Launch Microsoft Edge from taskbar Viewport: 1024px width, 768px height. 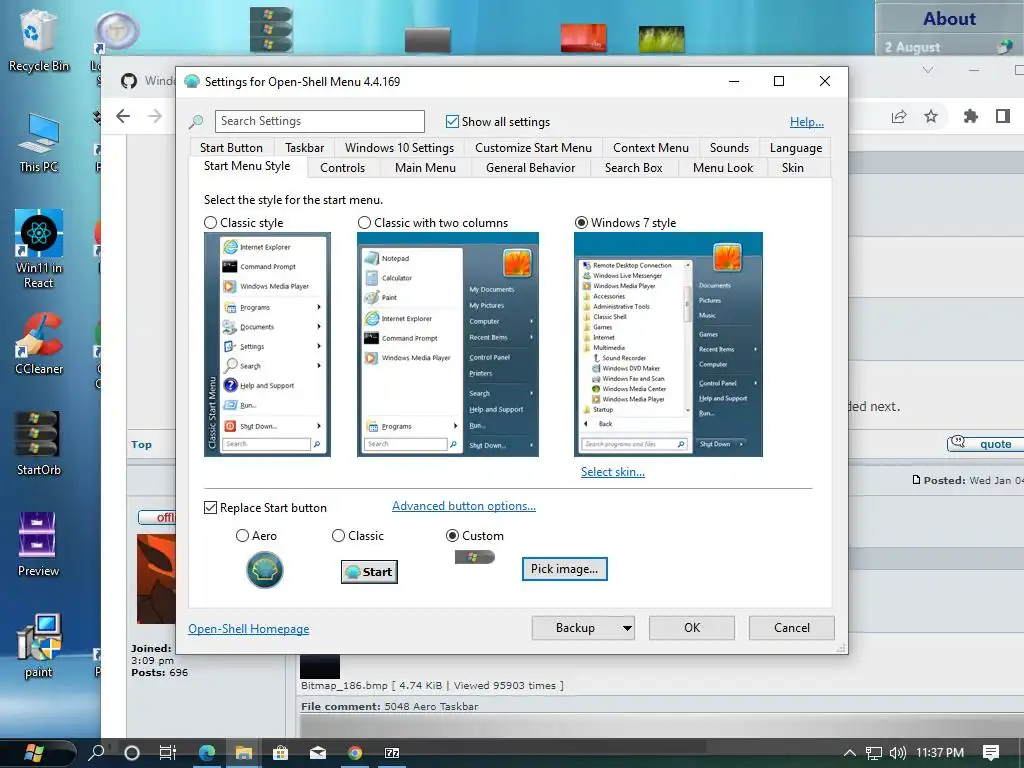tap(207, 753)
